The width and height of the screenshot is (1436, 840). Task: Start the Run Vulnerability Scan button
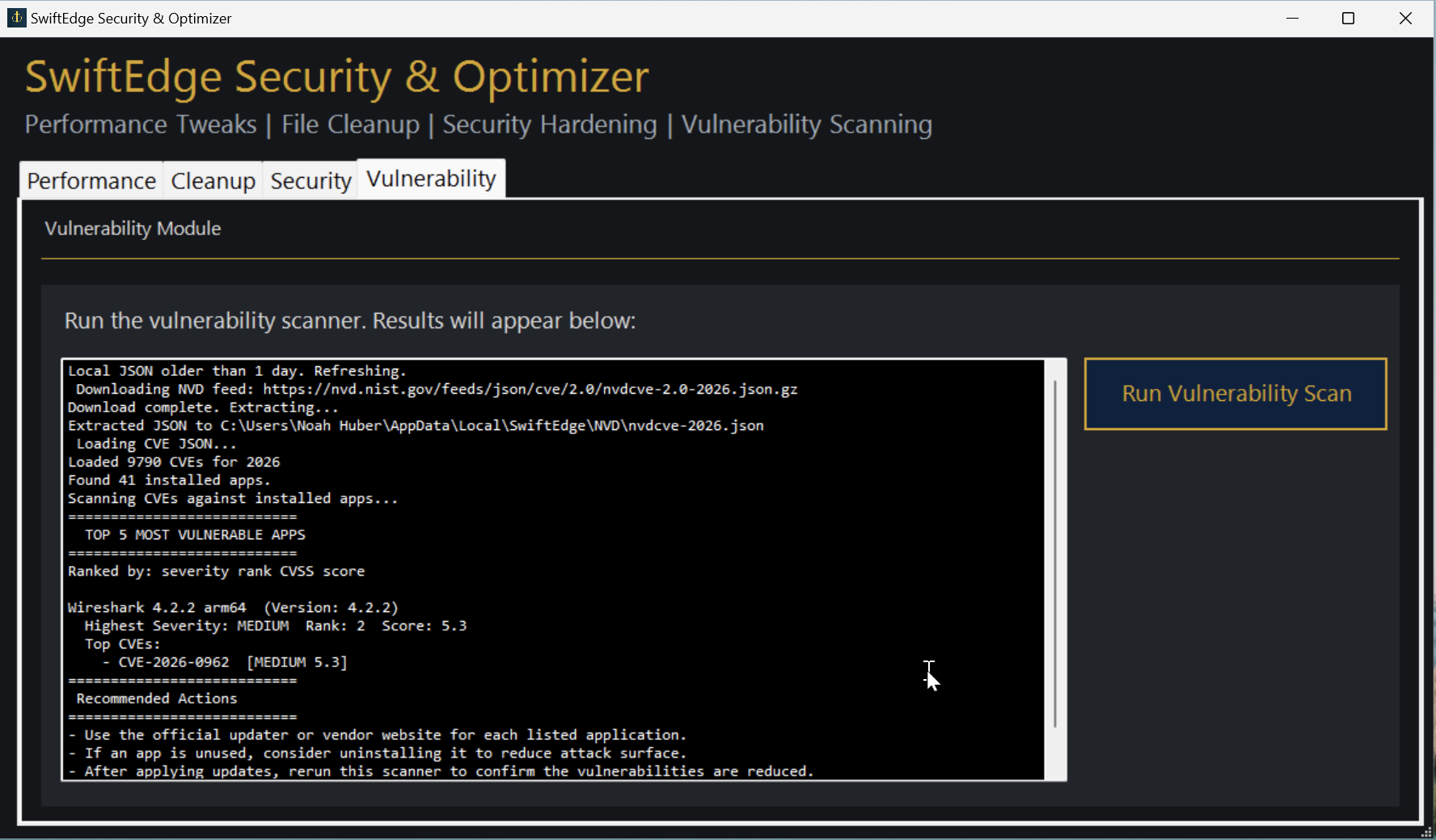pyautogui.click(x=1235, y=394)
